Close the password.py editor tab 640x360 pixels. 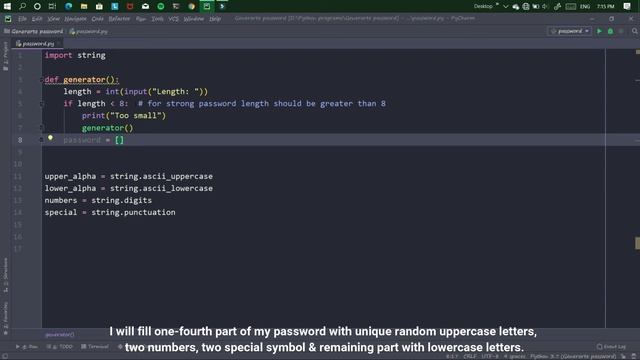pyautogui.click(x=59, y=43)
